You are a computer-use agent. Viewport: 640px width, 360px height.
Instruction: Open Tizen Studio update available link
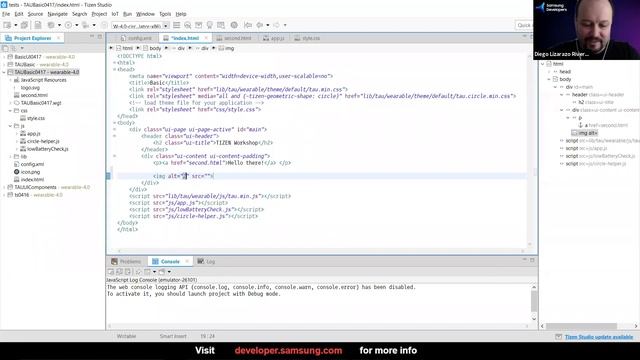[599, 337]
